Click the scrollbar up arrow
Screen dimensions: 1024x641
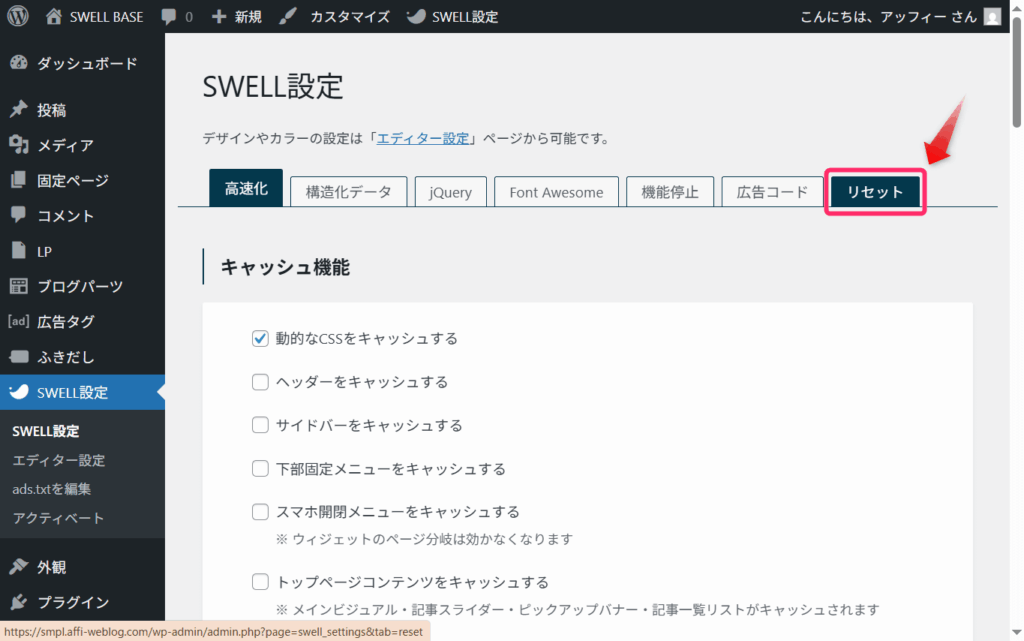[1017, 7]
